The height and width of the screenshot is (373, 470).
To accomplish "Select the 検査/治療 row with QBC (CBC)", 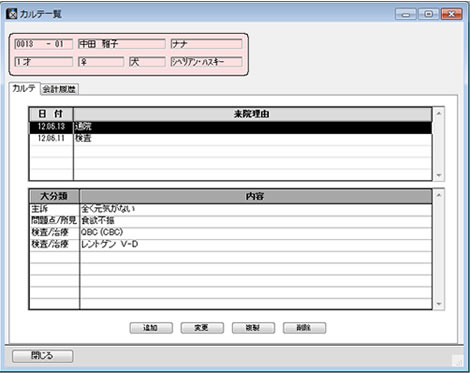I will 231,232.
